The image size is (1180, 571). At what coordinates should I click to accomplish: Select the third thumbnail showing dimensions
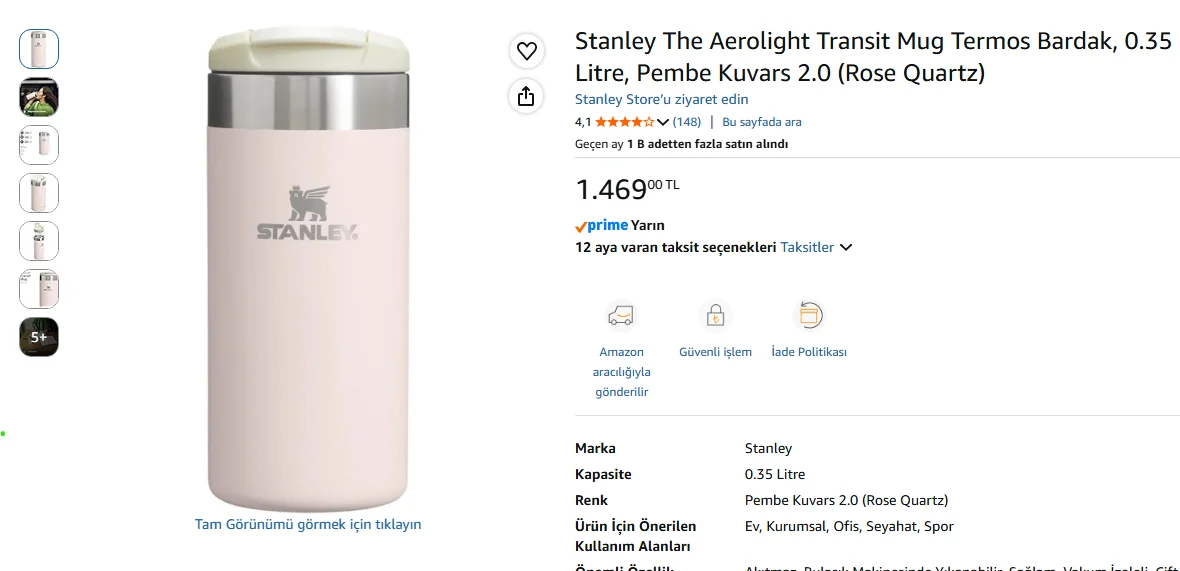38,145
